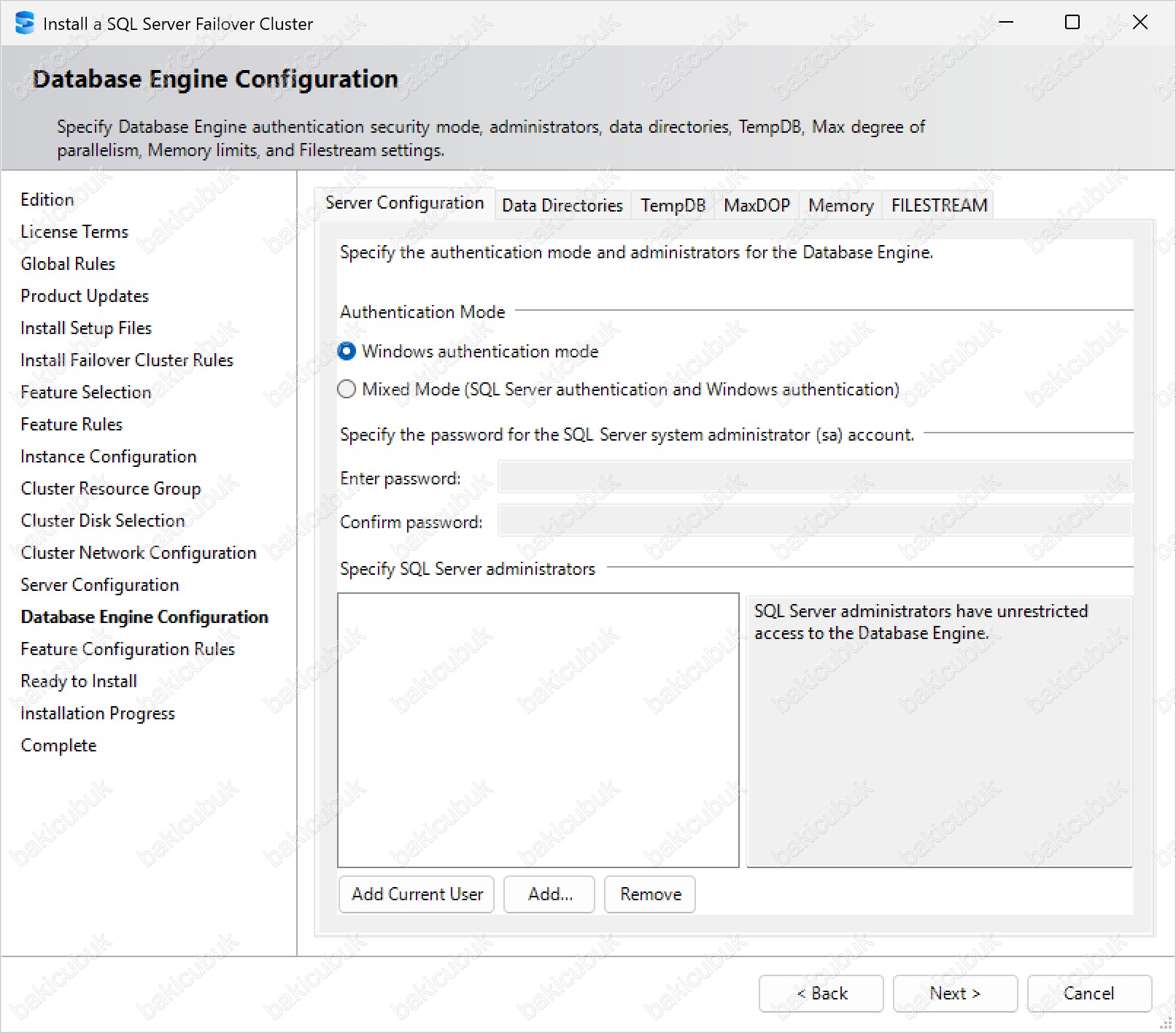This screenshot has height=1033, width=1176.
Task: Proceed with the Next button
Action: pos(955,994)
